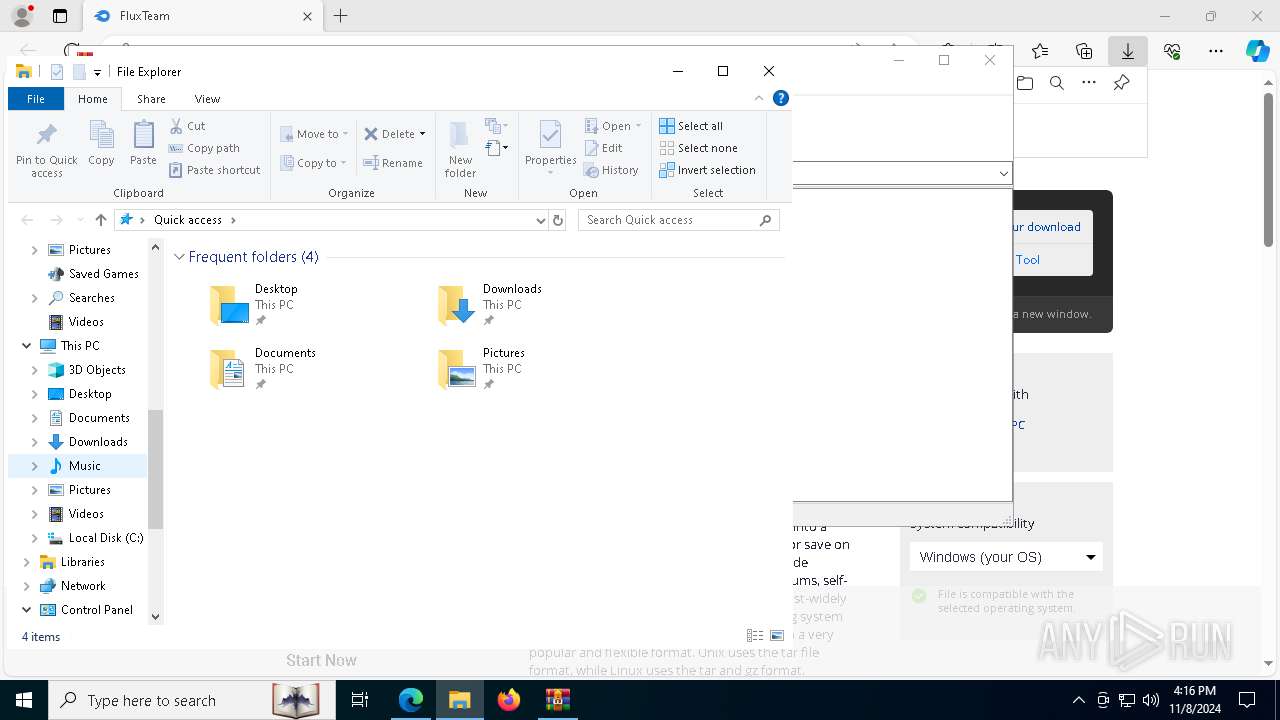Click Copy path in Clipboard group
Screen dimensions: 1280x720
(205, 148)
